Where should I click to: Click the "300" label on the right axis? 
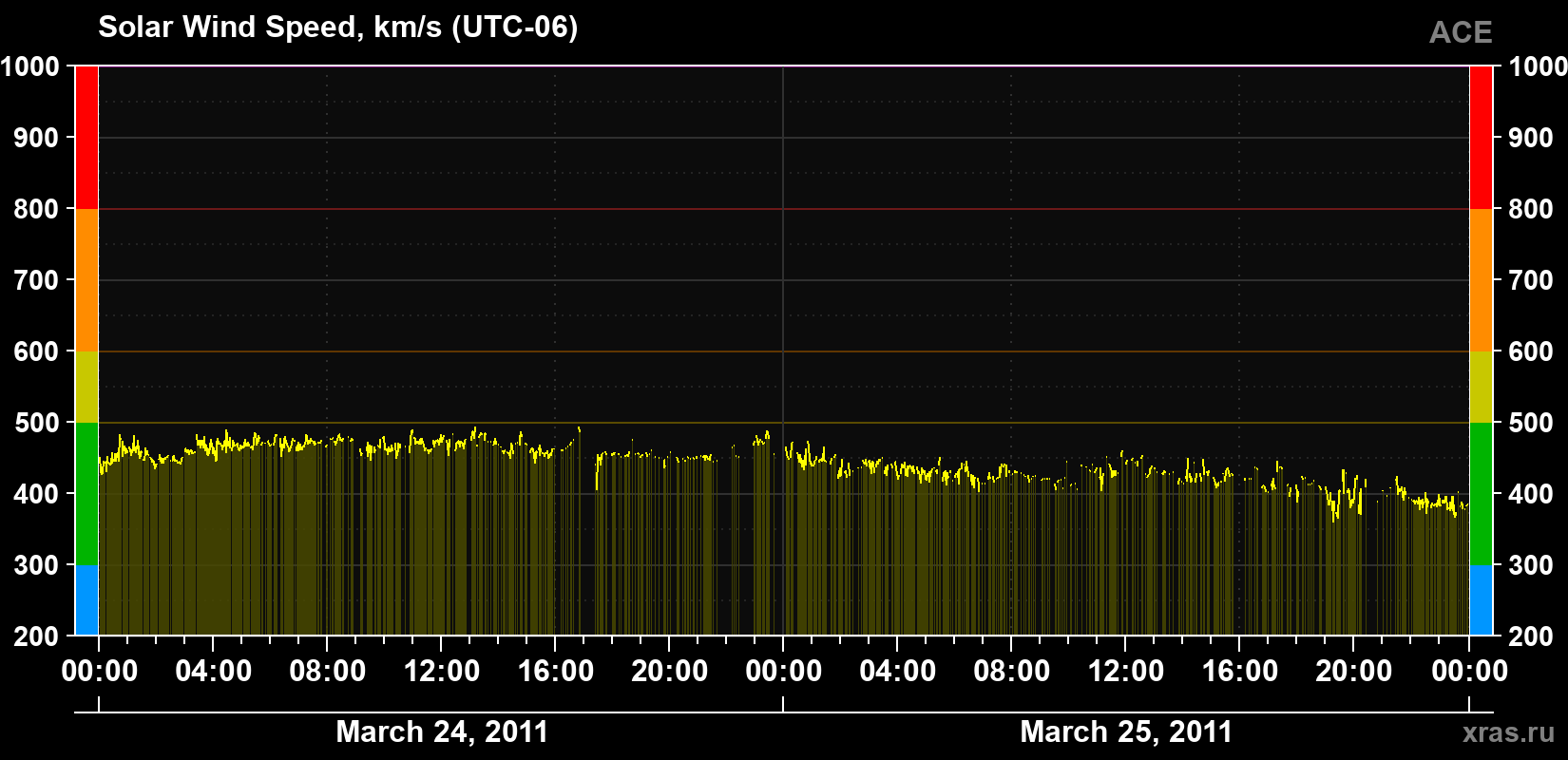pyautogui.click(x=1531, y=565)
